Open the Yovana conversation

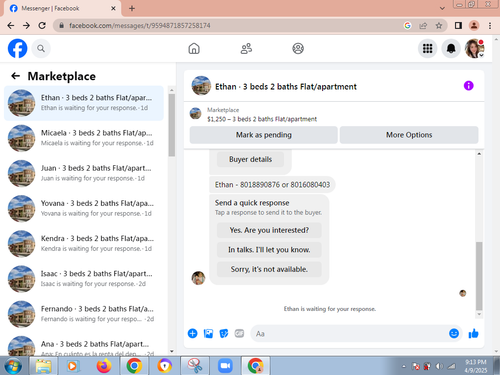coord(84,208)
